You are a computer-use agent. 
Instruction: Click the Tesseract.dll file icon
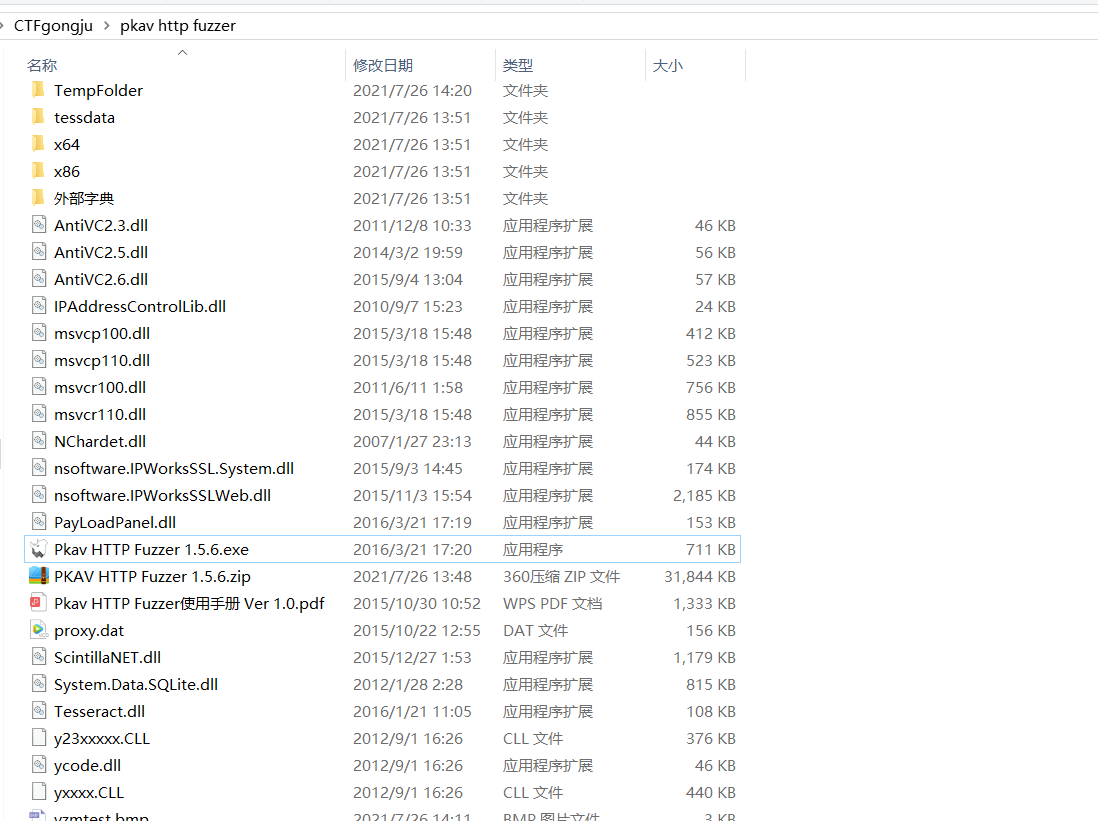39,711
